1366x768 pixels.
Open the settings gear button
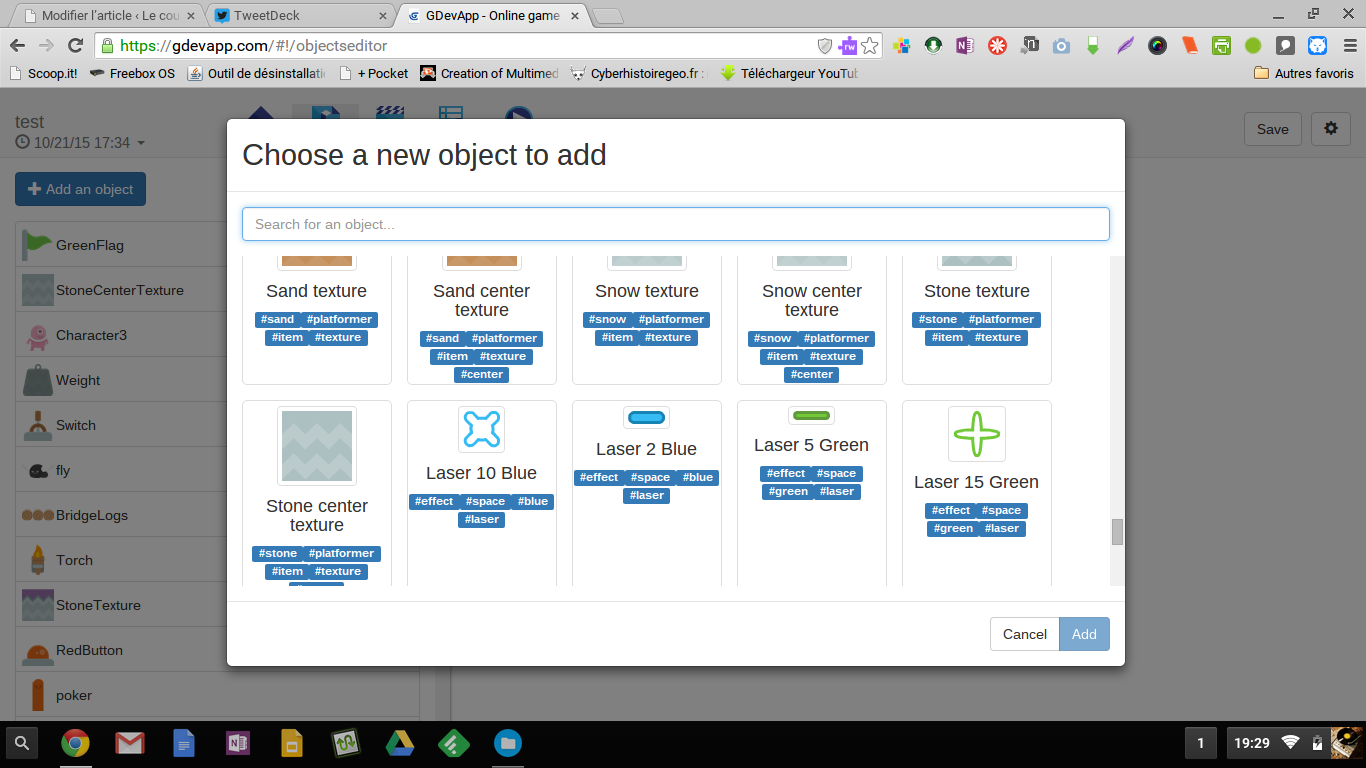1330,129
